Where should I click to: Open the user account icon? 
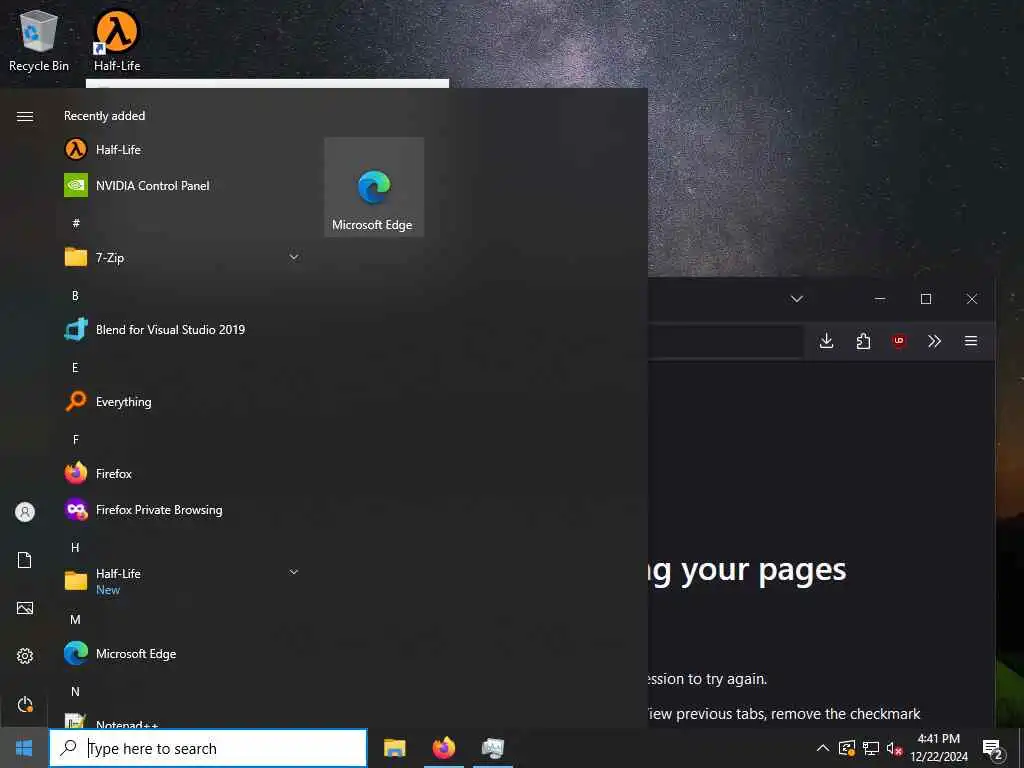point(25,512)
